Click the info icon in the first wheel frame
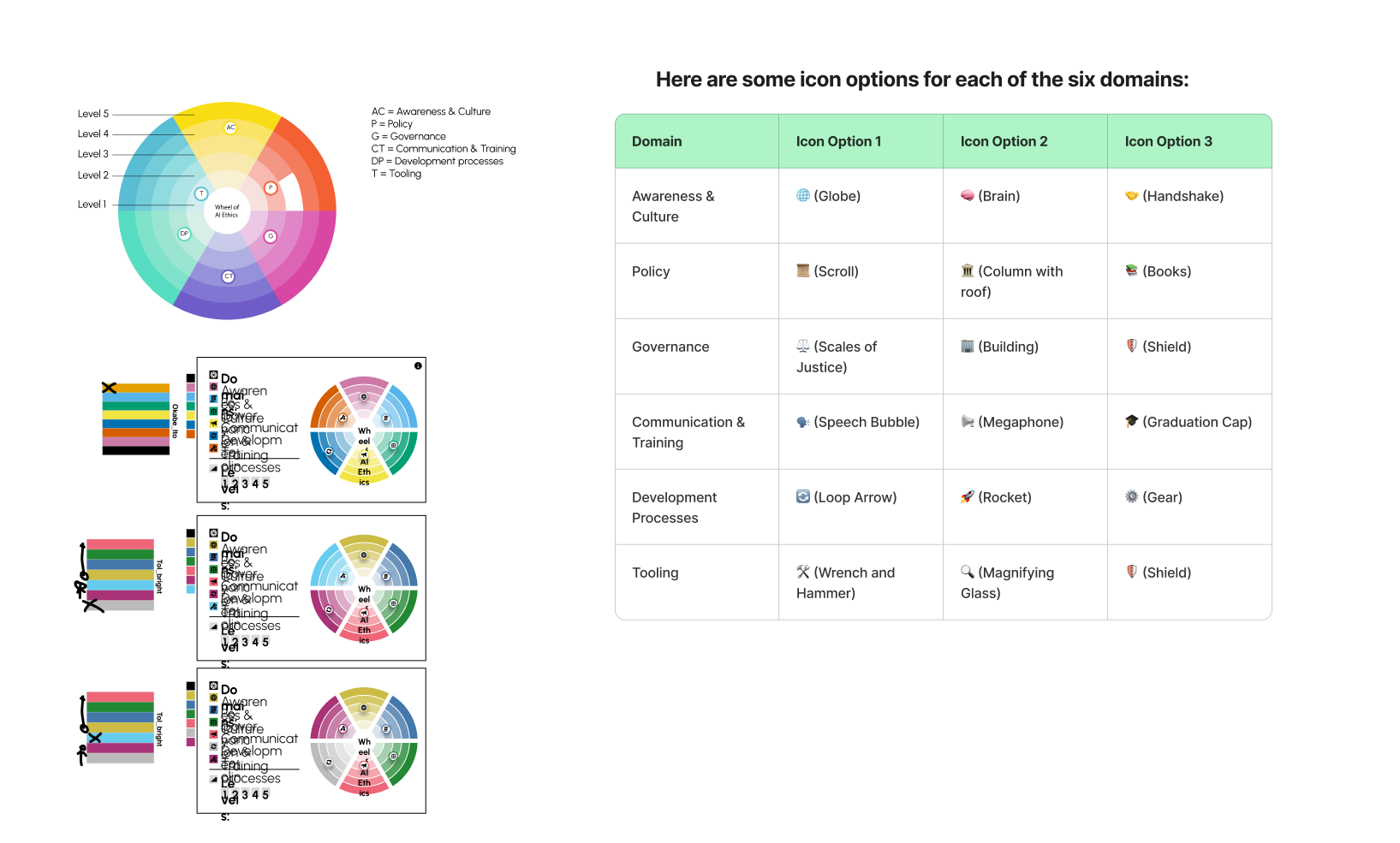Screen dimensions: 1400x843 [x=418, y=365]
